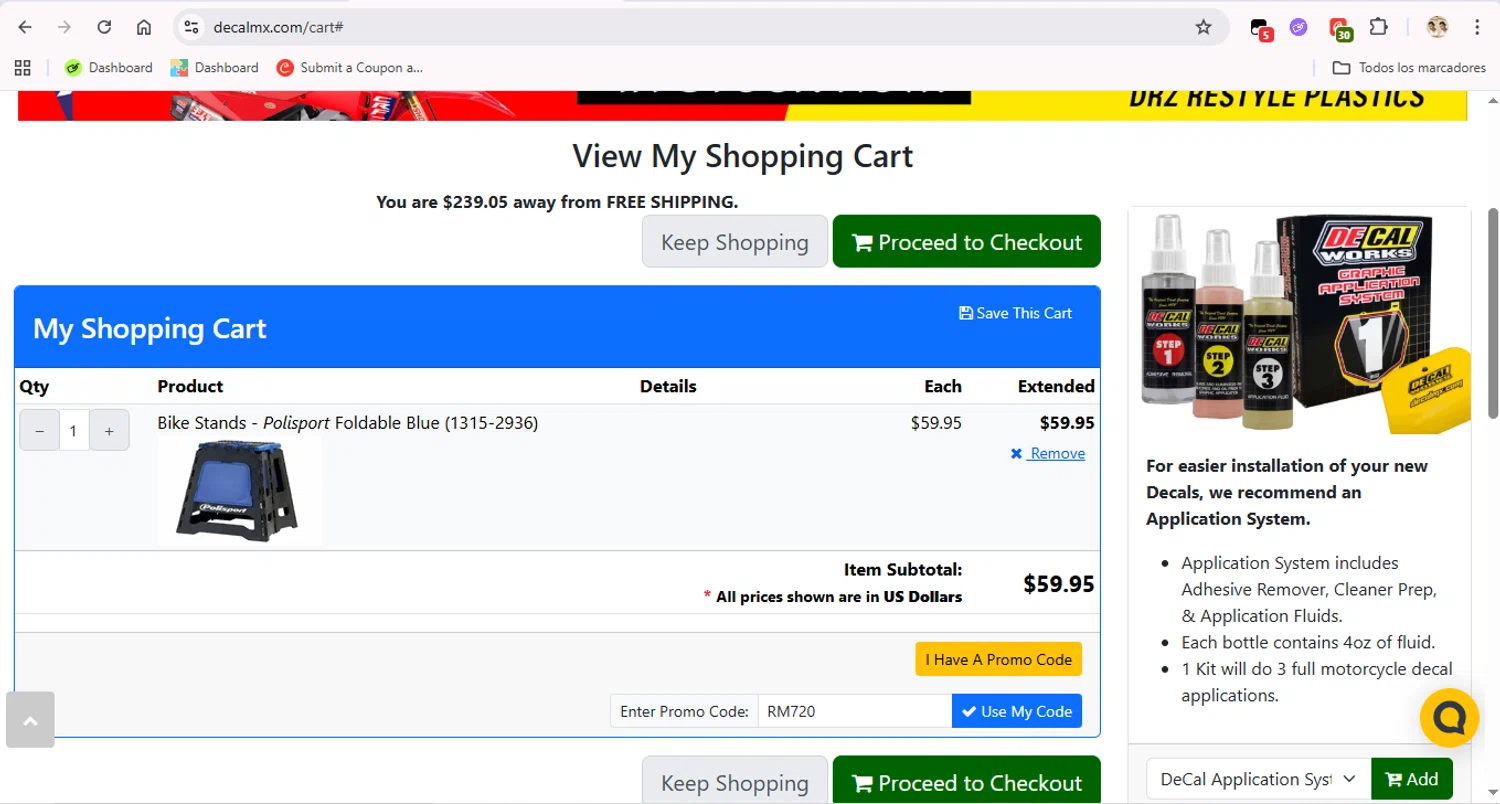Screen dimensions: 1500x804
Task: Click the free shipping notice text
Action: tap(557, 202)
